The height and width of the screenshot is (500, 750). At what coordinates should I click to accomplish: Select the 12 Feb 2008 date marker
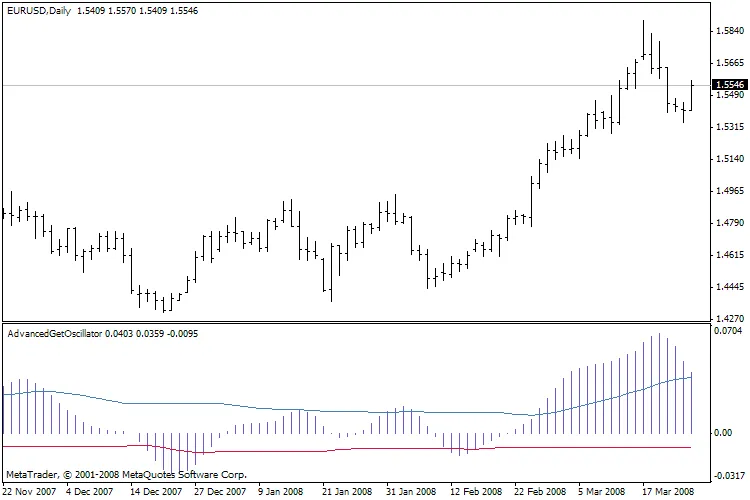coord(476,492)
